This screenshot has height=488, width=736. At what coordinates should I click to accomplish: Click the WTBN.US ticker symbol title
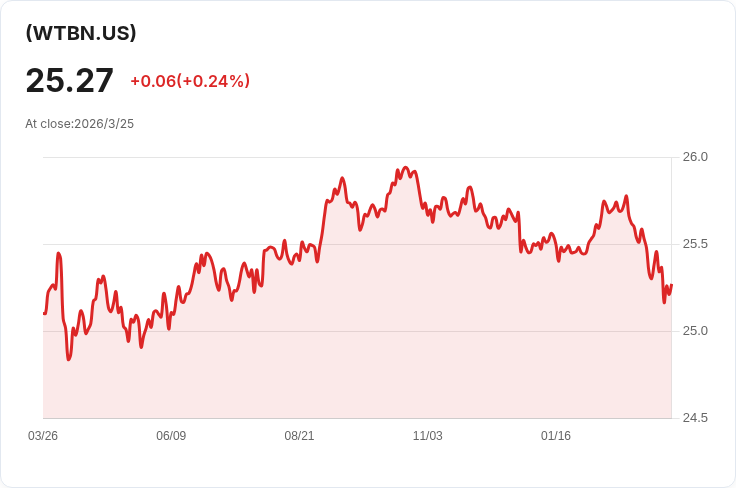click(81, 33)
